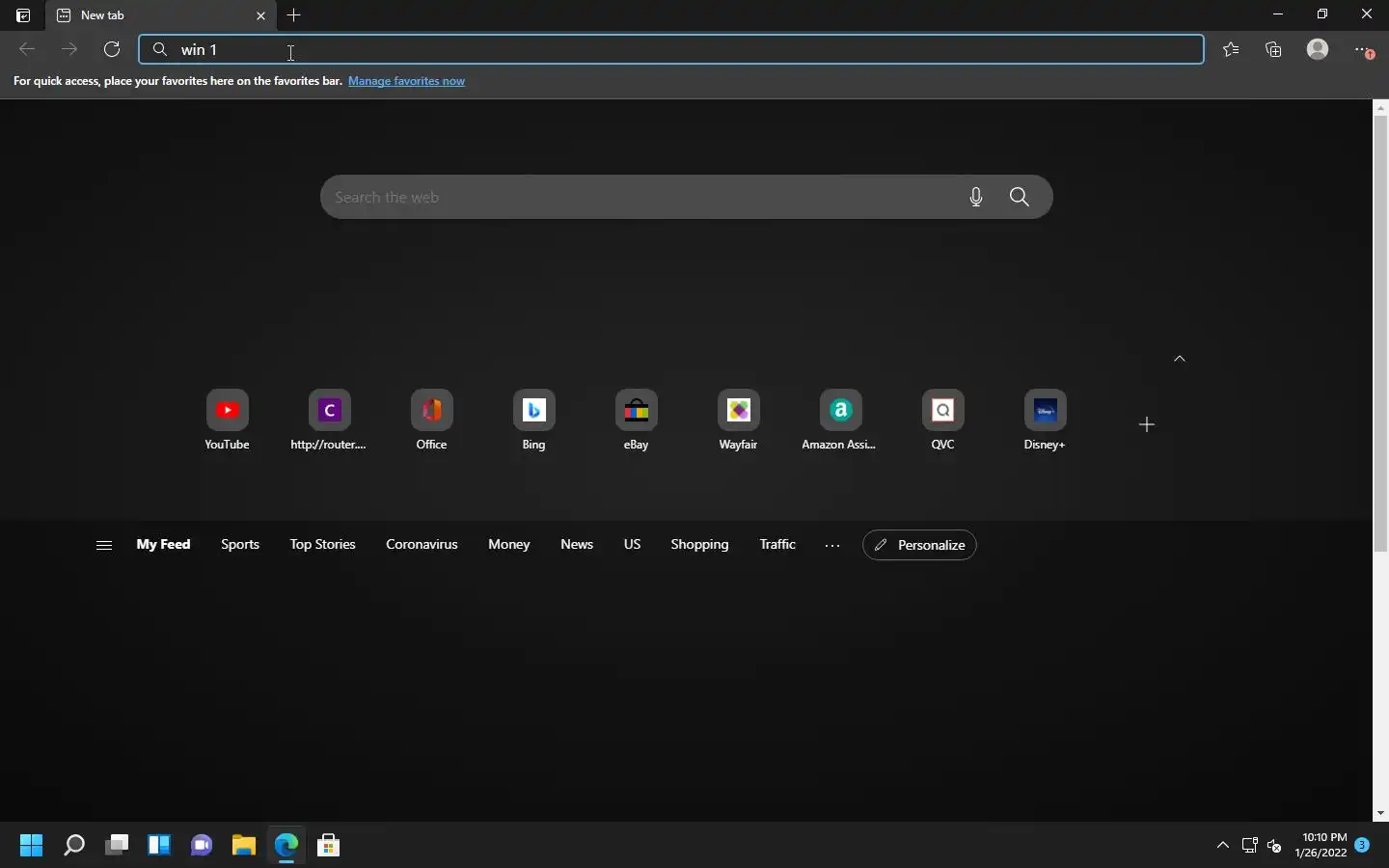Close the New tab tab
The width and height of the screenshot is (1389, 868).
260,15
